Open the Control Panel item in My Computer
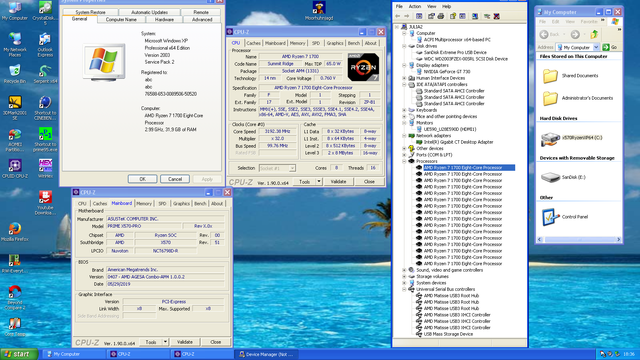 (565, 217)
